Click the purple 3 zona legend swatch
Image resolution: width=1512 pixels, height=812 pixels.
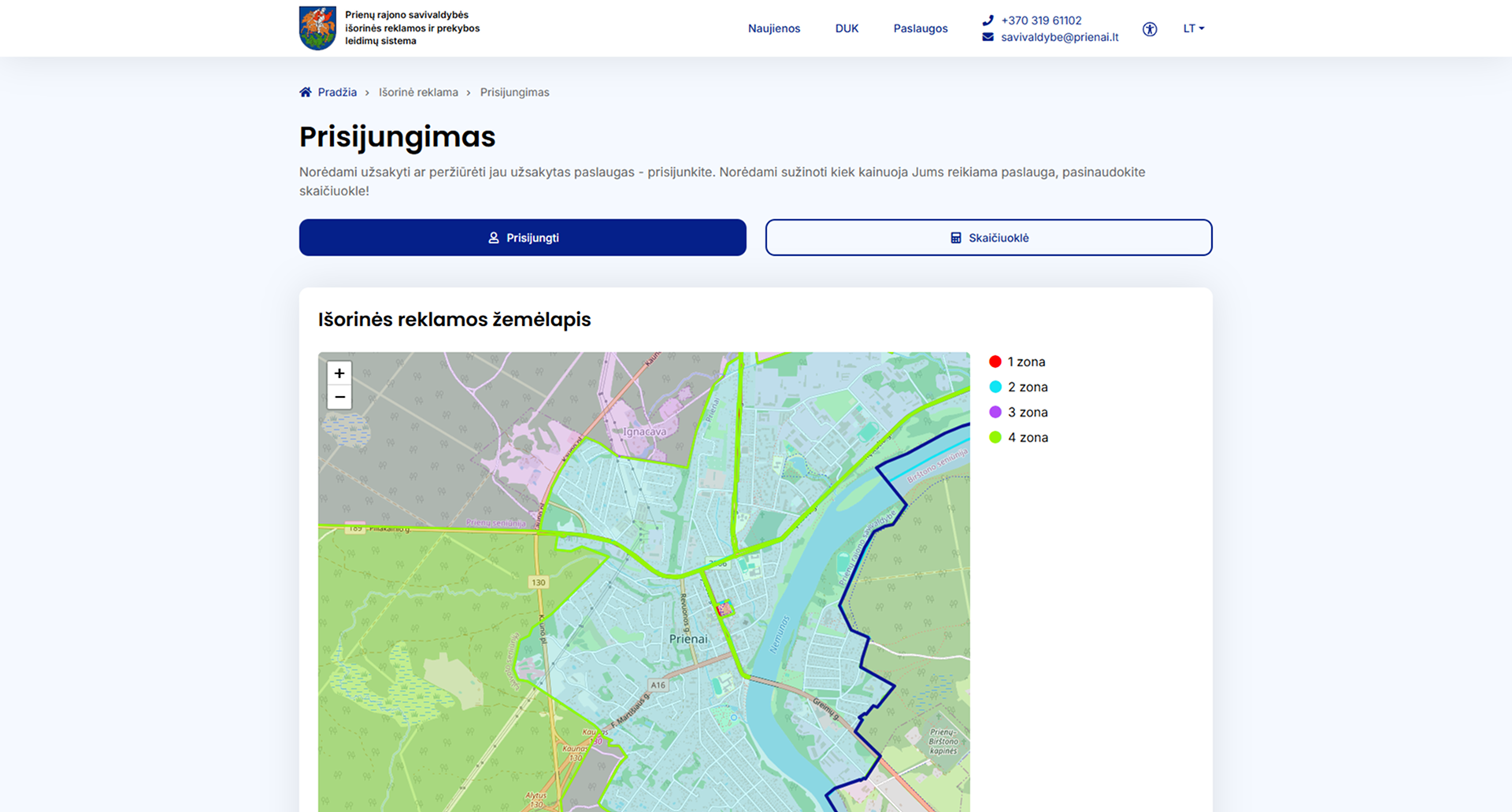click(995, 412)
